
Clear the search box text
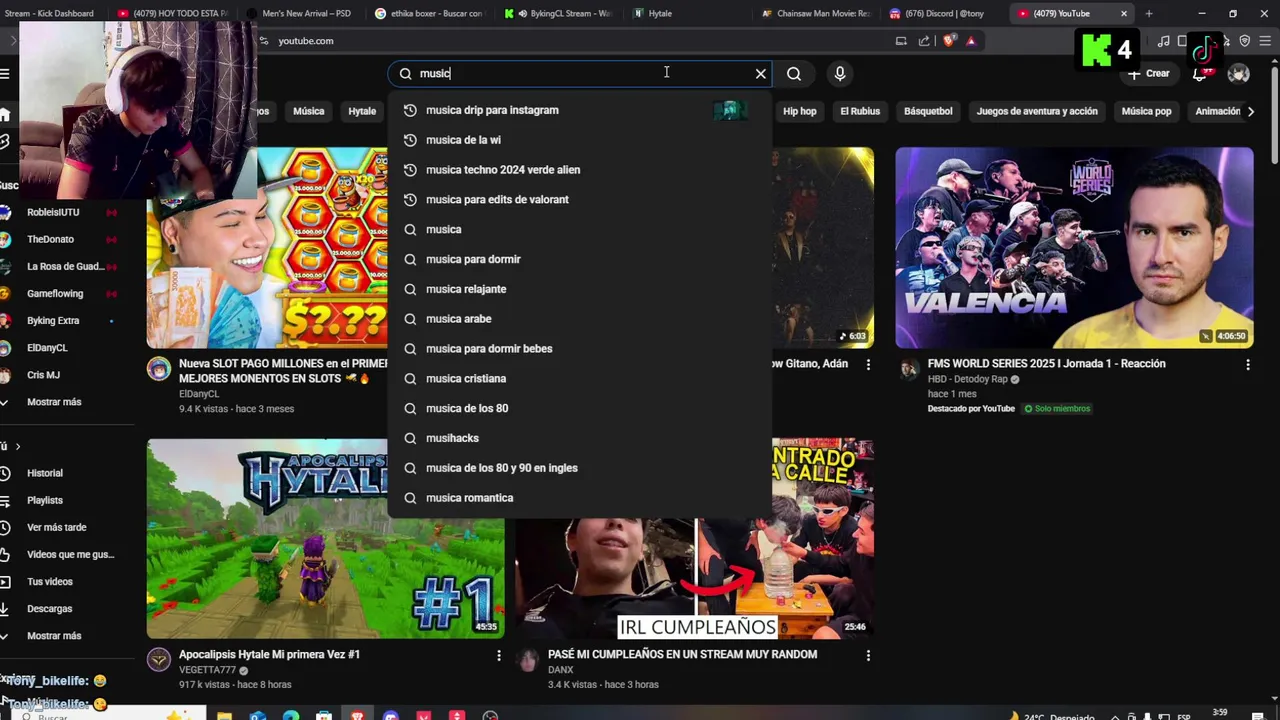click(761, 73)
